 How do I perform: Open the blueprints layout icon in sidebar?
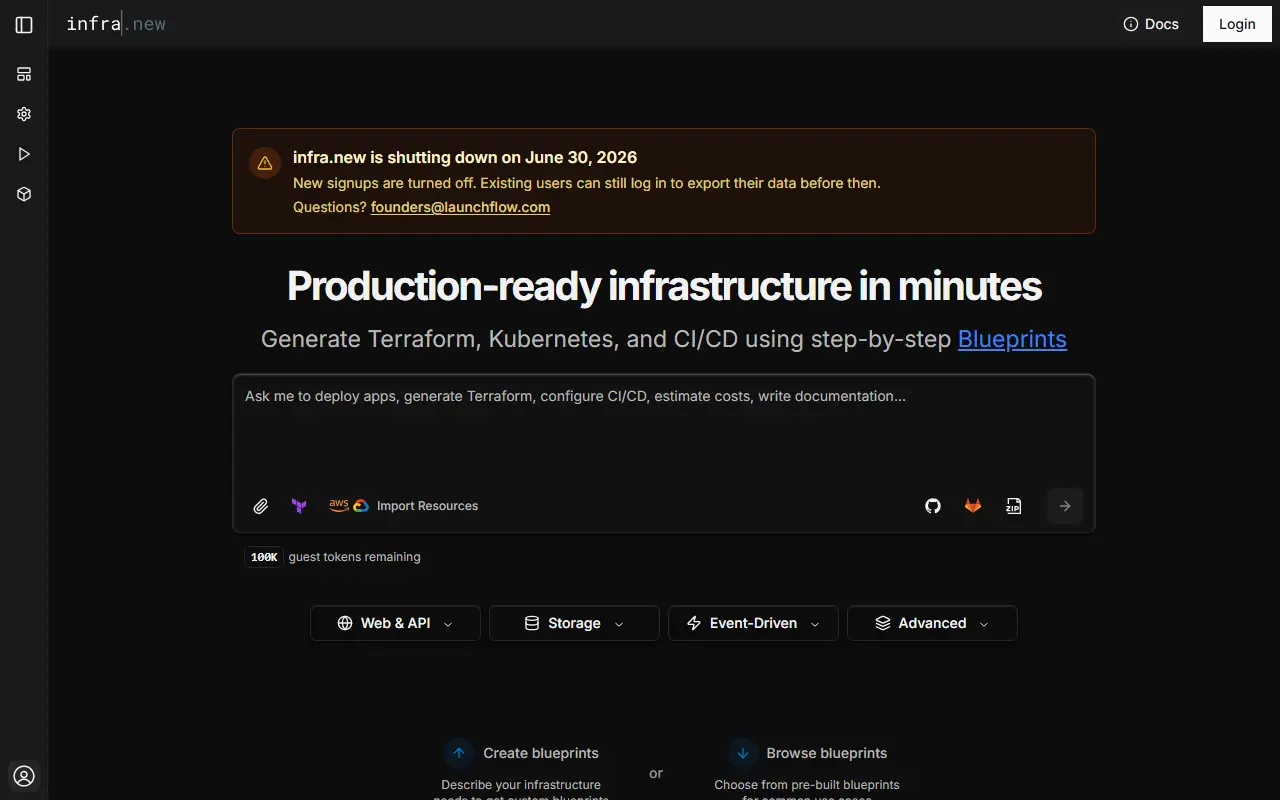[24, 74]
